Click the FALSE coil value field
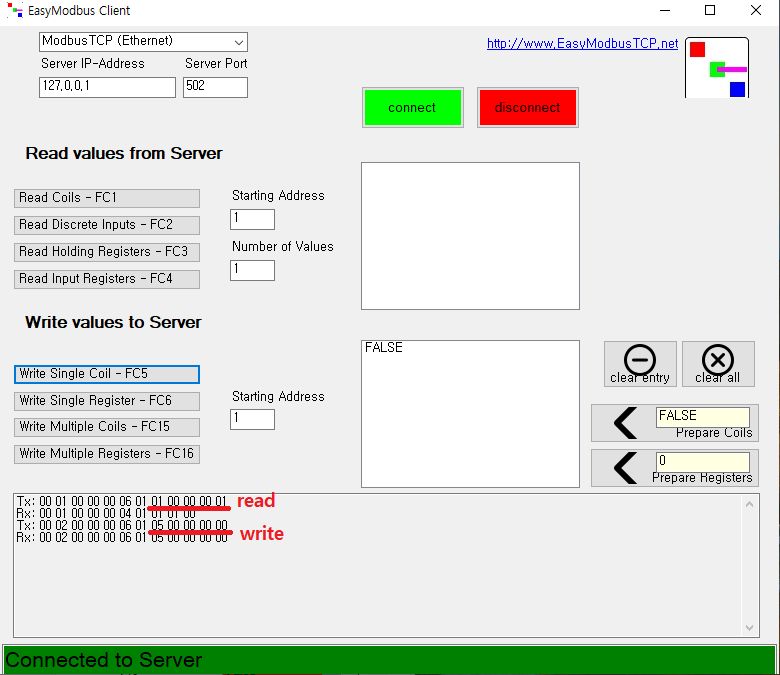Image resolution: width=780 pixels, height=675 pixels. click(x=702, y=416)
